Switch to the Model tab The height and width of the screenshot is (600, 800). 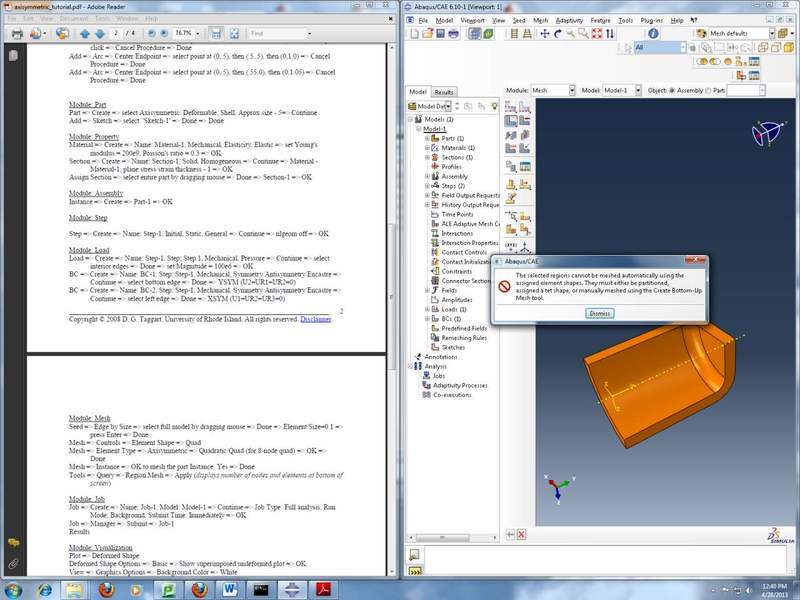(418, 92)
